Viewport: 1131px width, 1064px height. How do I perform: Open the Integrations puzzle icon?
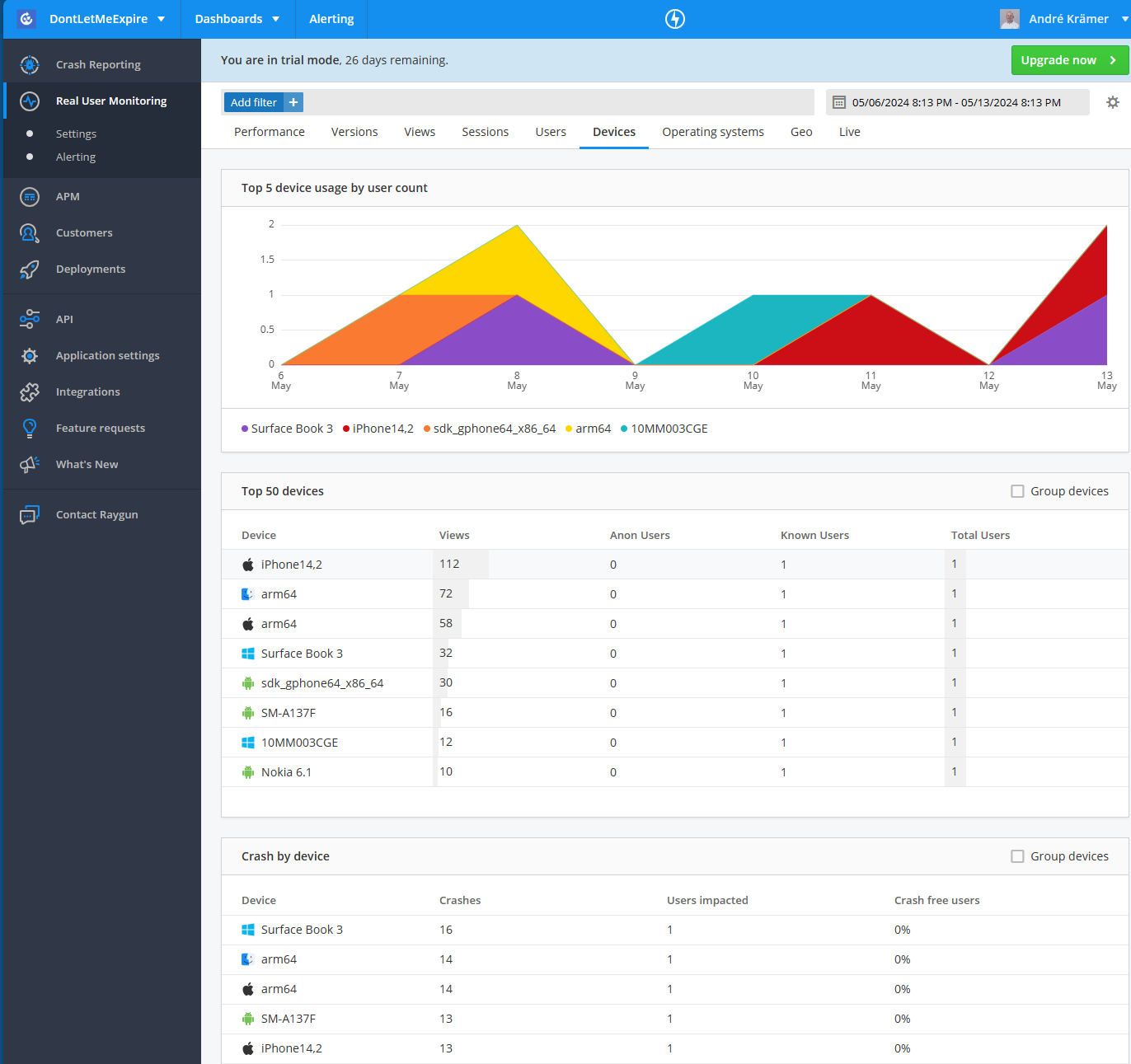click(29, 391)
